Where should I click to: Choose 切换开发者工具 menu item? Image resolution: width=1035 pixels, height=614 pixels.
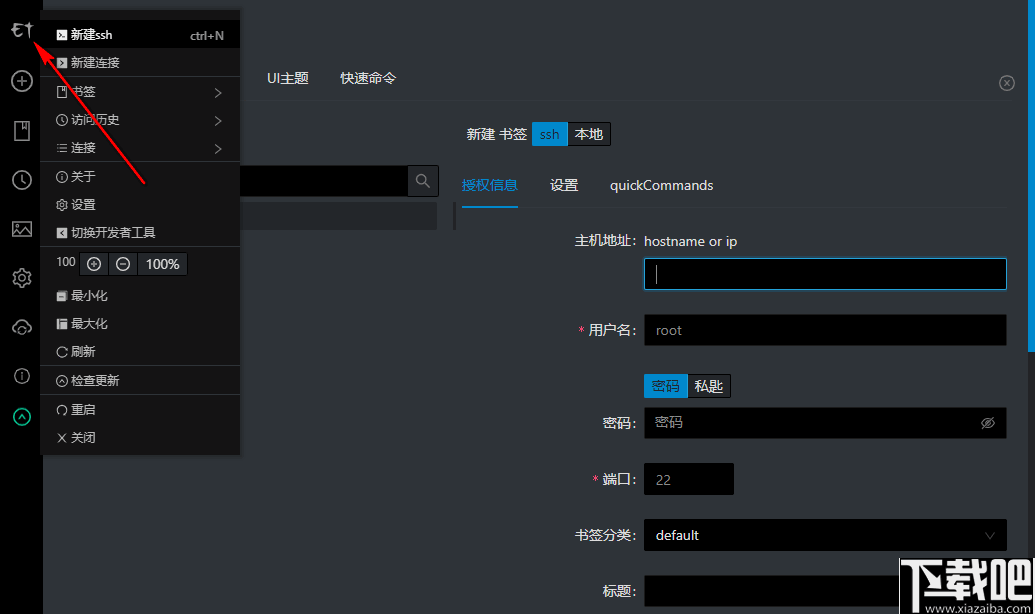pos(140,232)
